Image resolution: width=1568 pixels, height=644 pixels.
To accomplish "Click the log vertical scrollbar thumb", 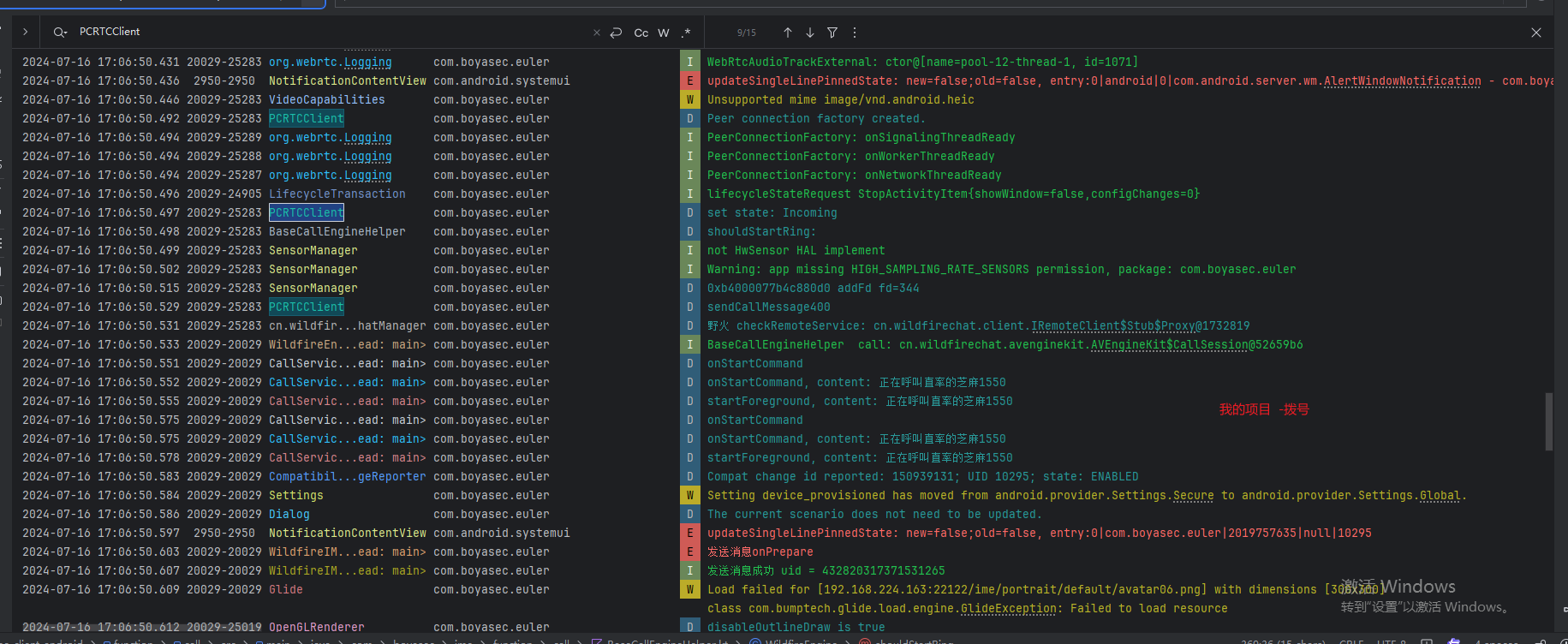I will [1548, 421].
